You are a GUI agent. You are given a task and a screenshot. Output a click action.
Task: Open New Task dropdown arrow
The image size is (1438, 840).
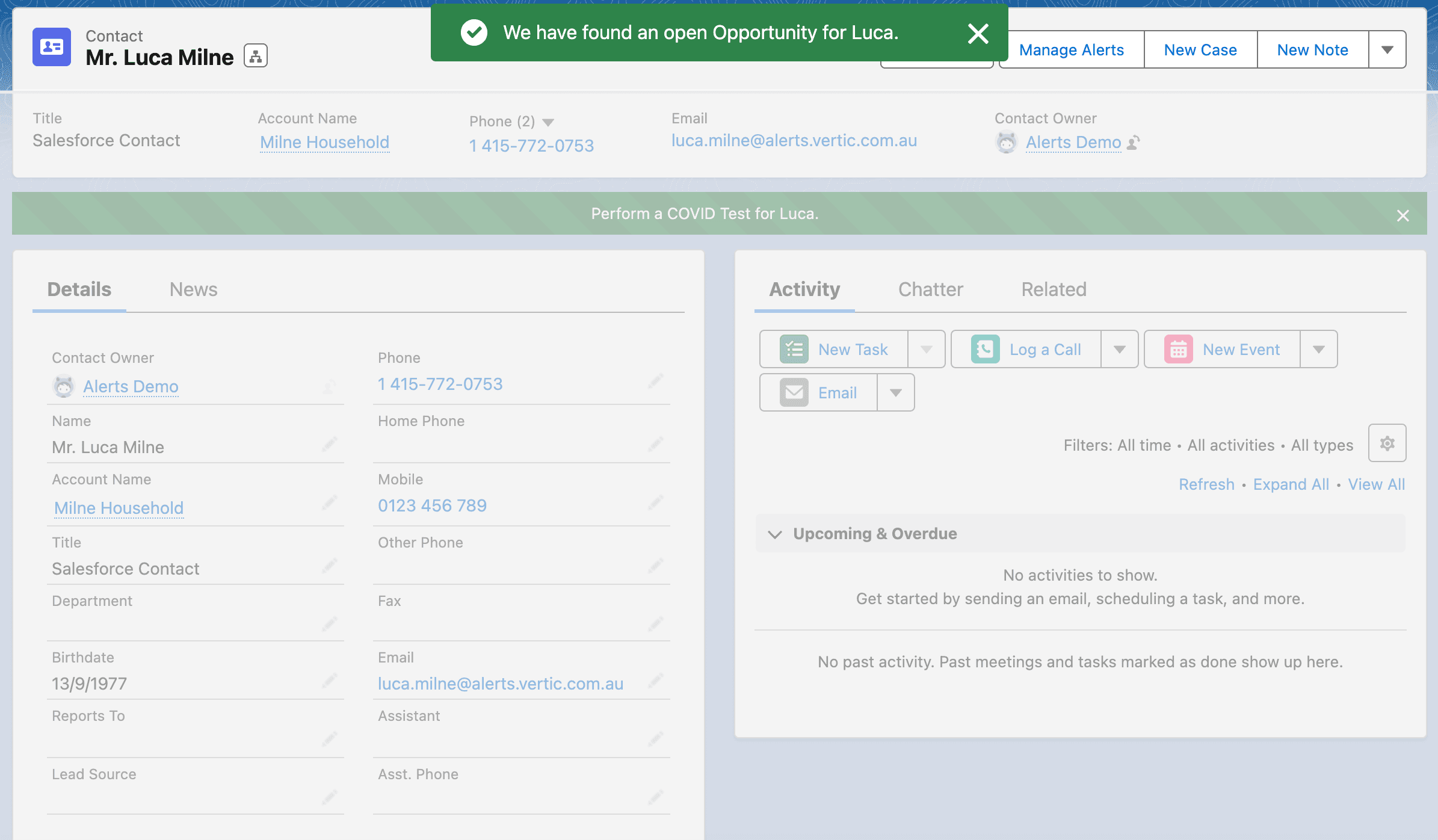point(927,349)
